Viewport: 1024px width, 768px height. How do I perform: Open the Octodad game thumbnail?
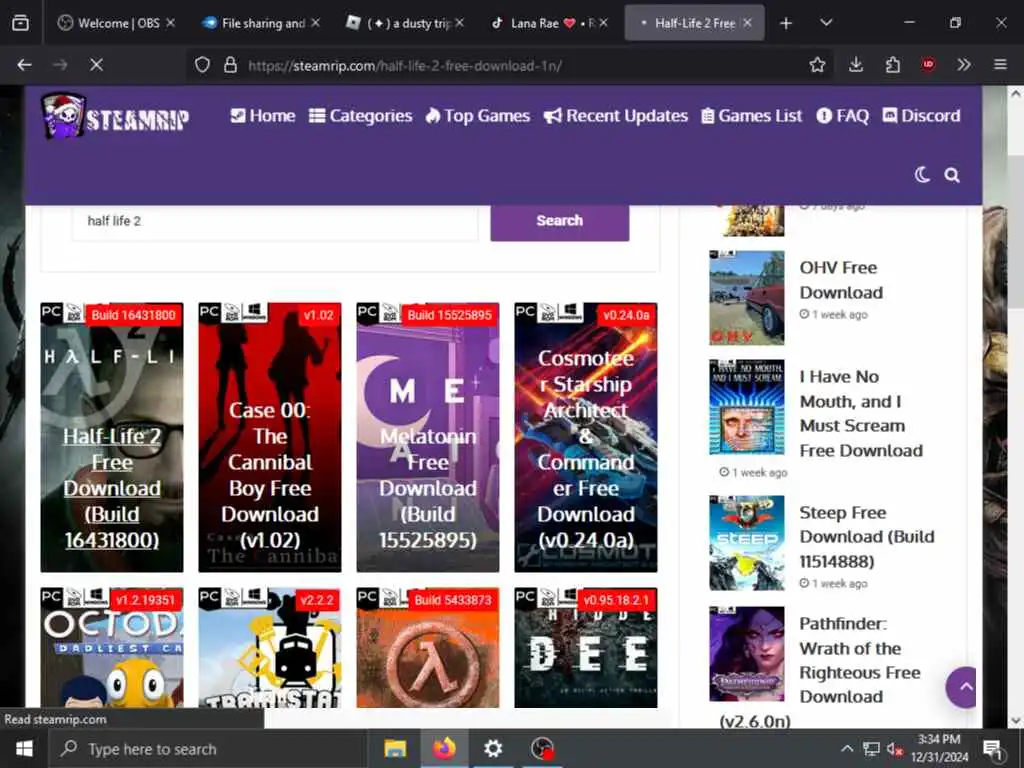tap(112, 648)
